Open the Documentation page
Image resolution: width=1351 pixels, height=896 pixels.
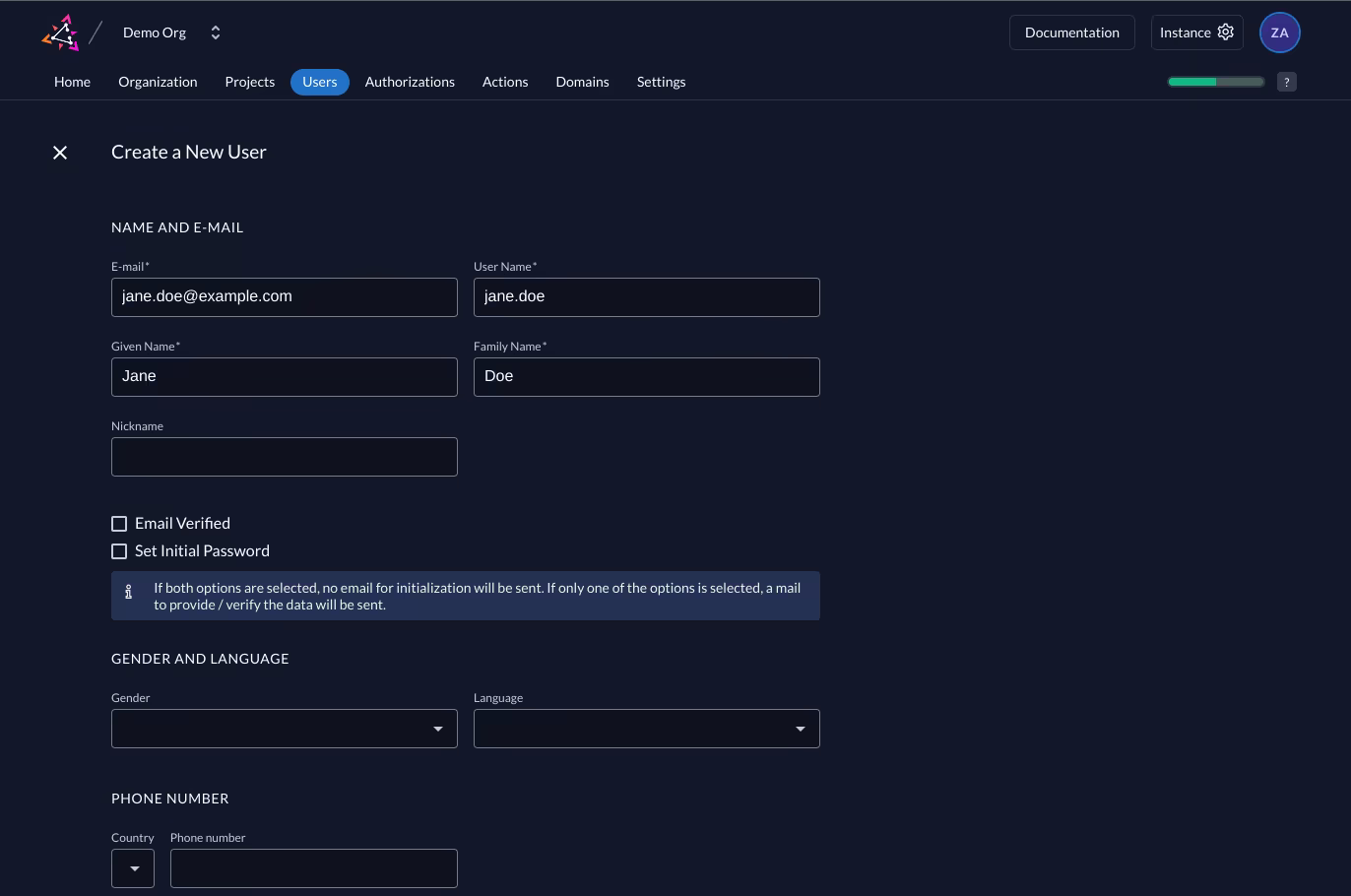[1071, 32]
